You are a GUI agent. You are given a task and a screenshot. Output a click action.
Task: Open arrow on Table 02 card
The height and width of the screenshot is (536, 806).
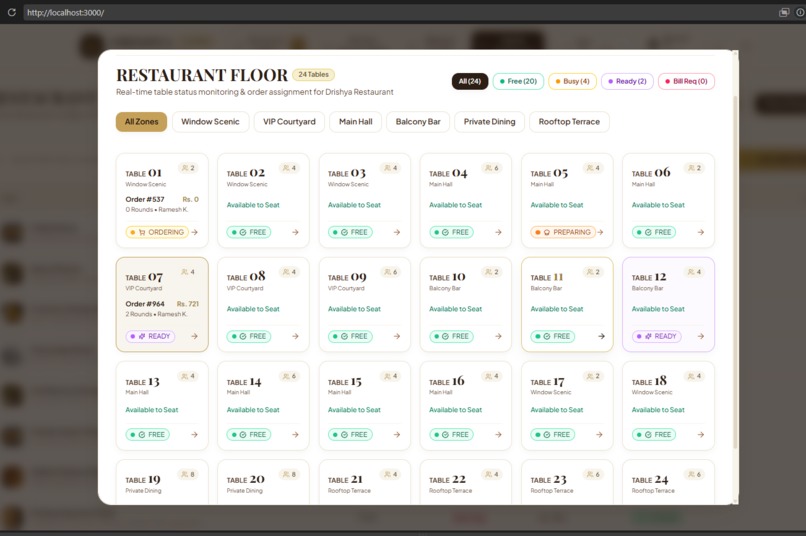(x=296, y=232)
